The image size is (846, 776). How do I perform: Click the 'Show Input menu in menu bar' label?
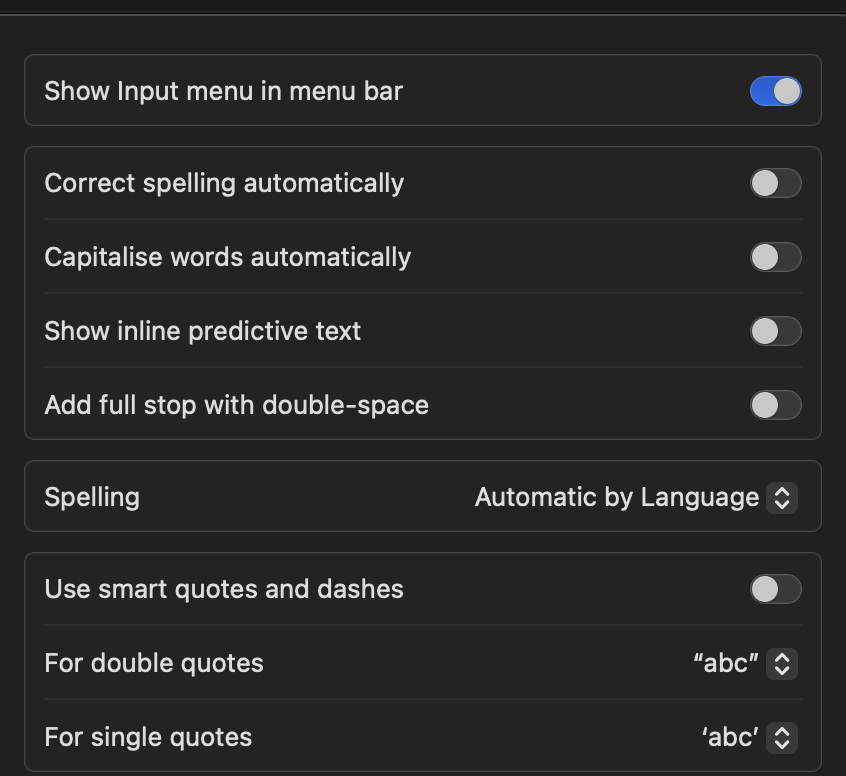tap(223, 91)
